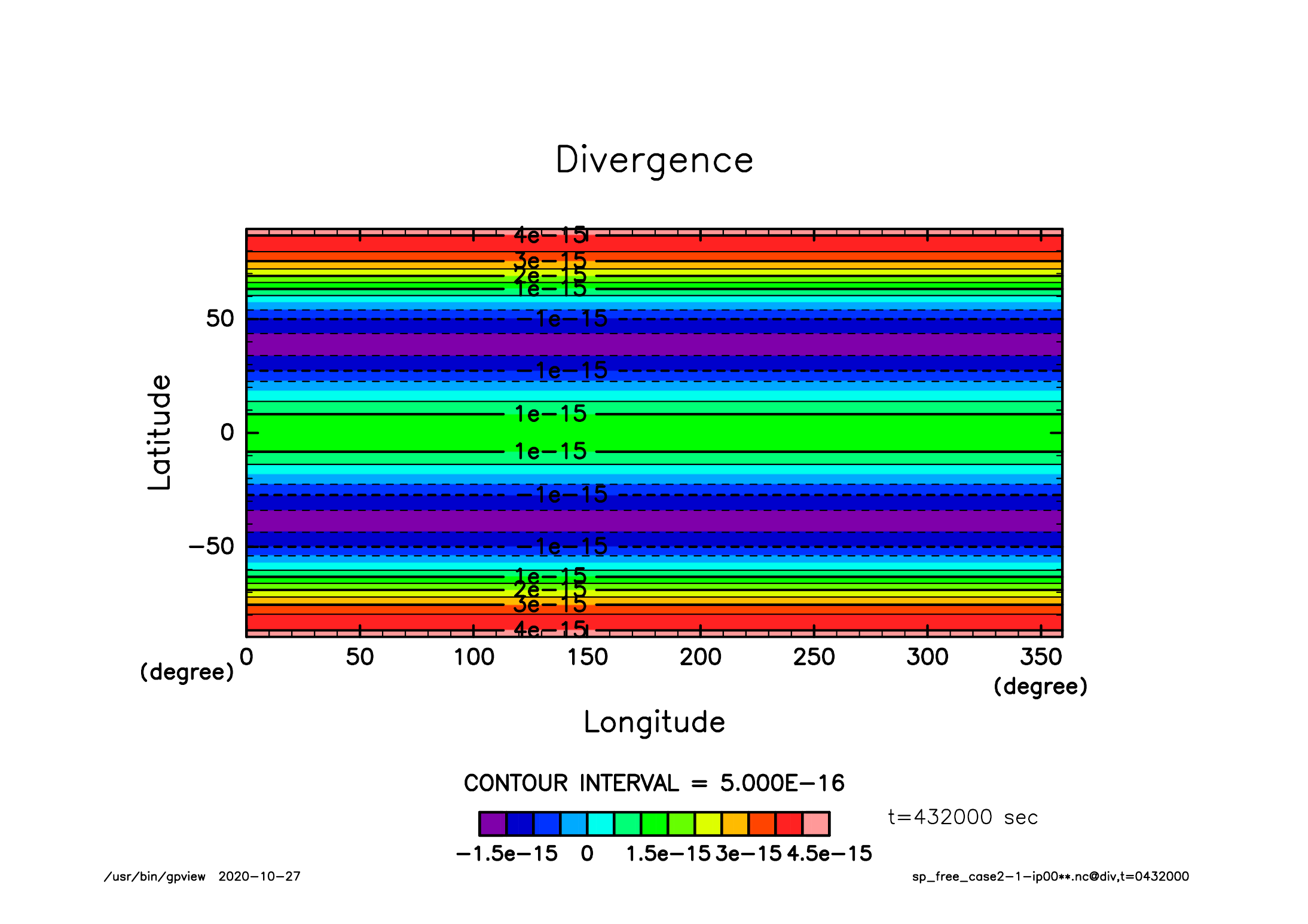Click the pink swatch in the colorbar

[x=816, y=824]
